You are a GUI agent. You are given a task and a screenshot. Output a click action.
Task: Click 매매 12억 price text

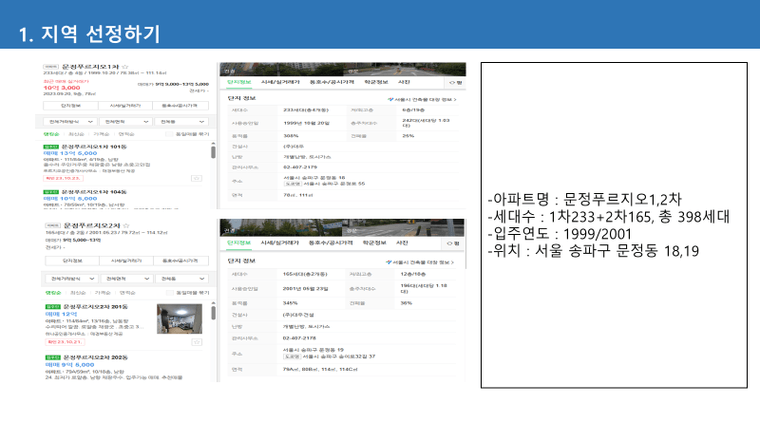[x=61, y=314]
